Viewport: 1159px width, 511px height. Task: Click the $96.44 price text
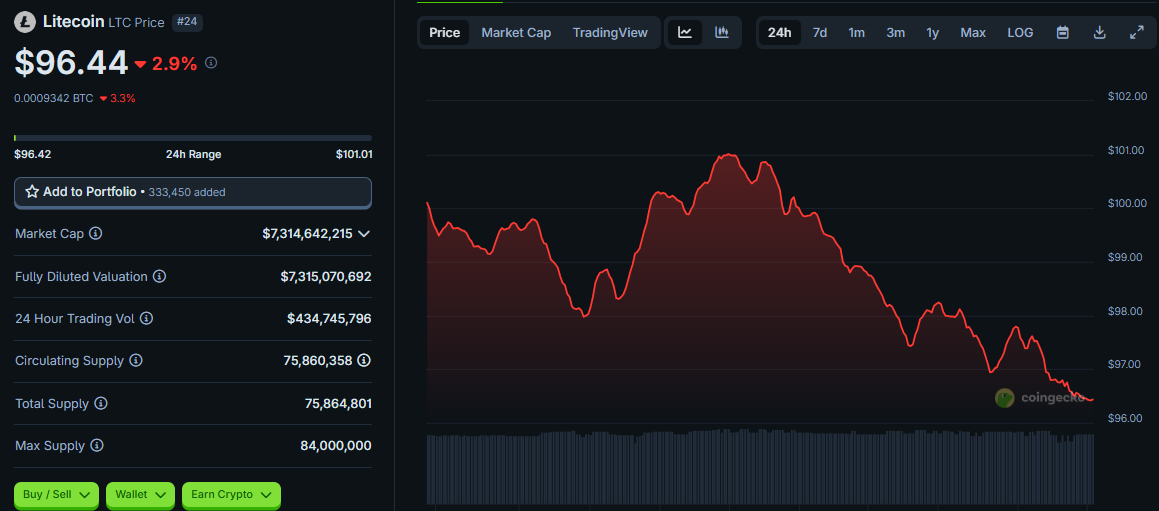(x=71, y=63)
